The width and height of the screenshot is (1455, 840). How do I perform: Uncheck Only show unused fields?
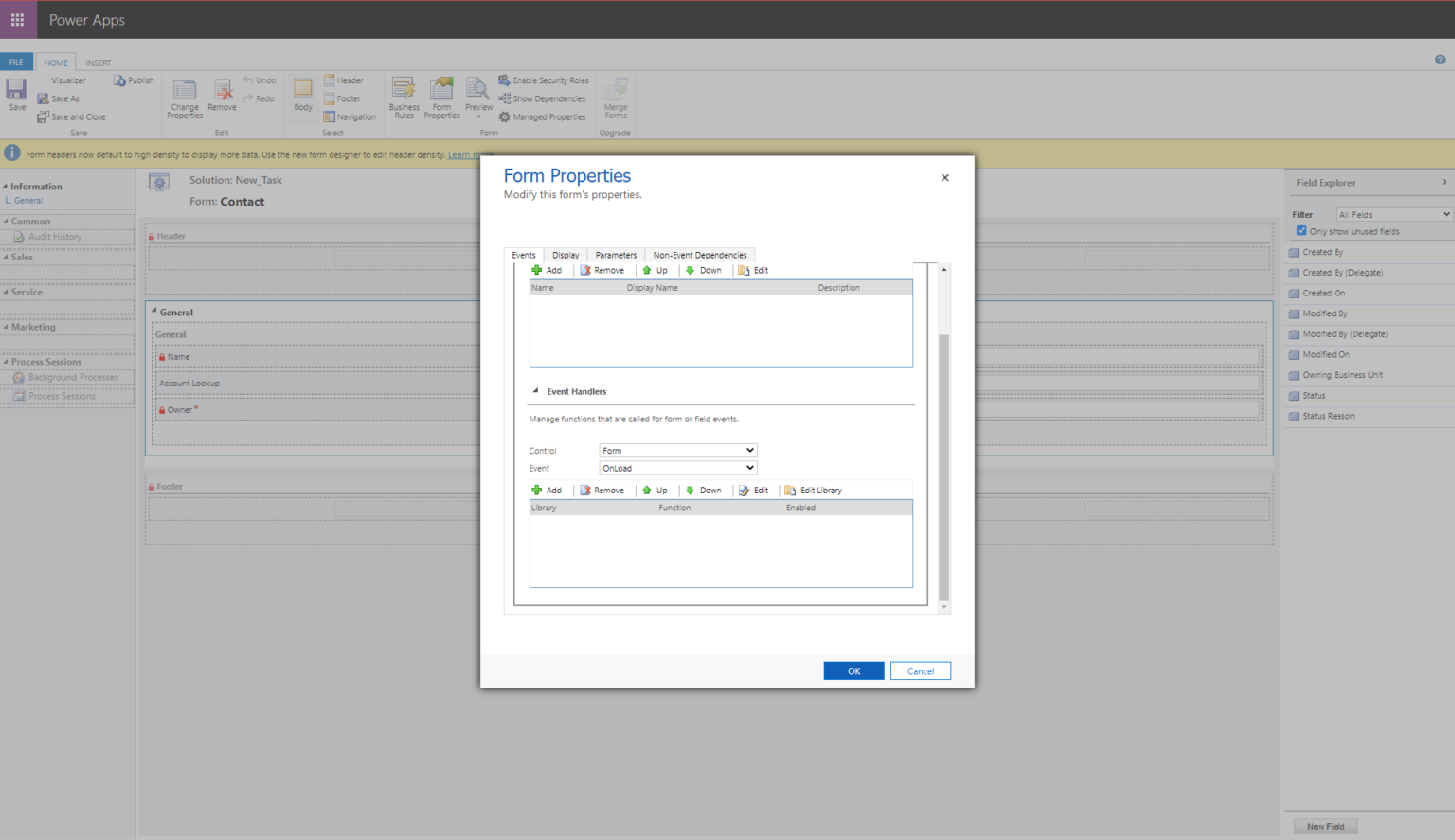(1301, 230)
